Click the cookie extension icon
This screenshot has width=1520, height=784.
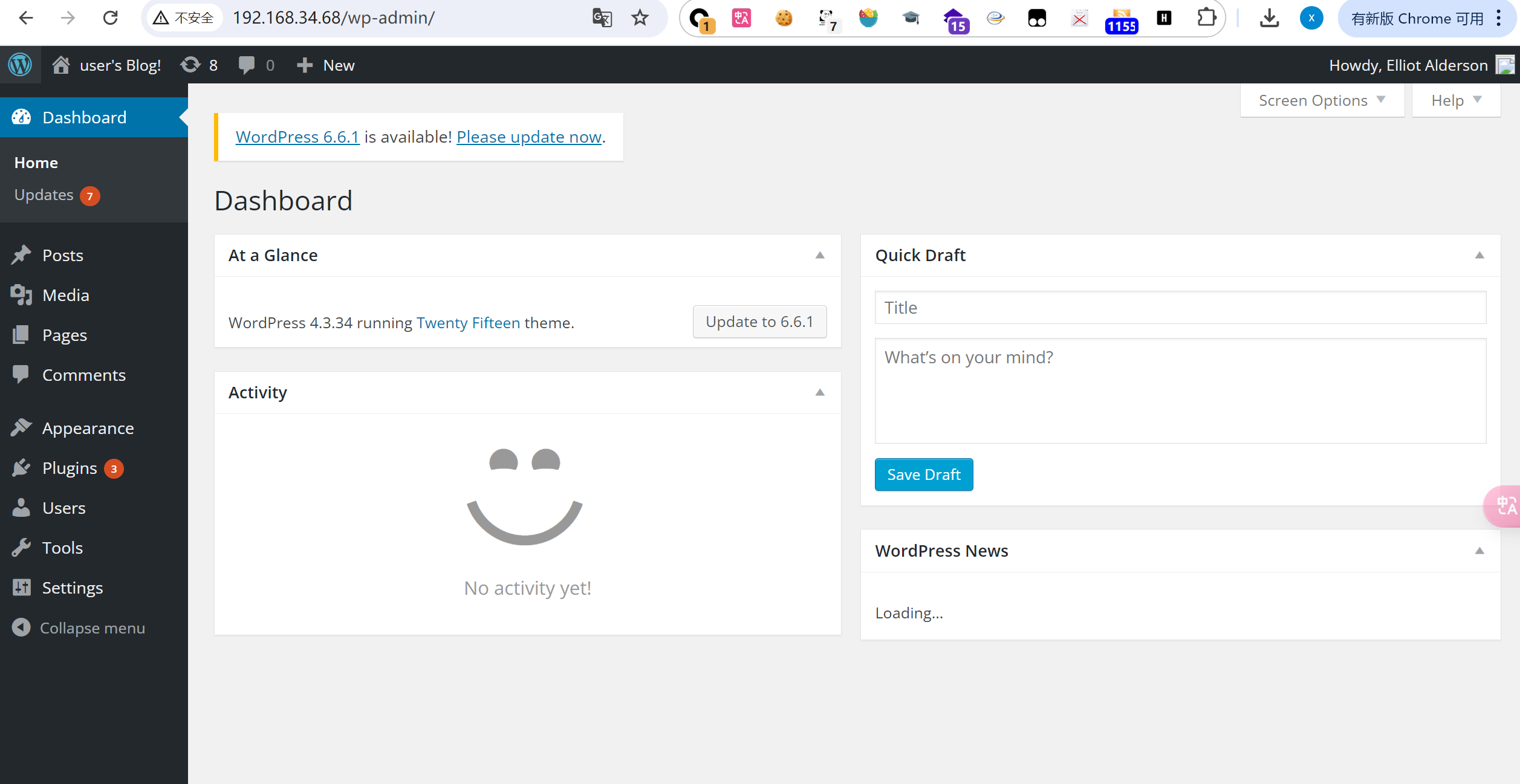(784, 18)
